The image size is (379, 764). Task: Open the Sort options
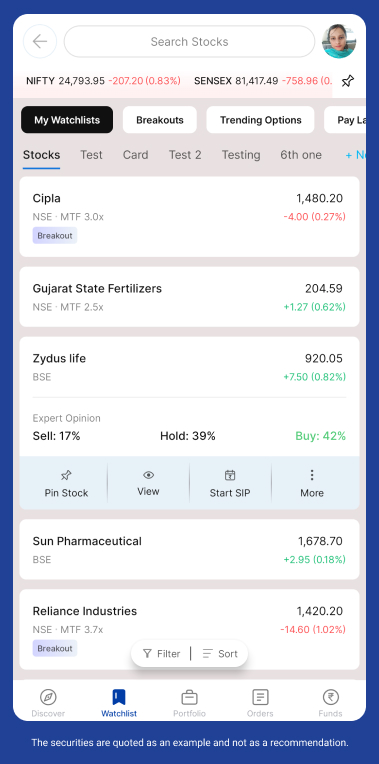[x=220, y=653]
